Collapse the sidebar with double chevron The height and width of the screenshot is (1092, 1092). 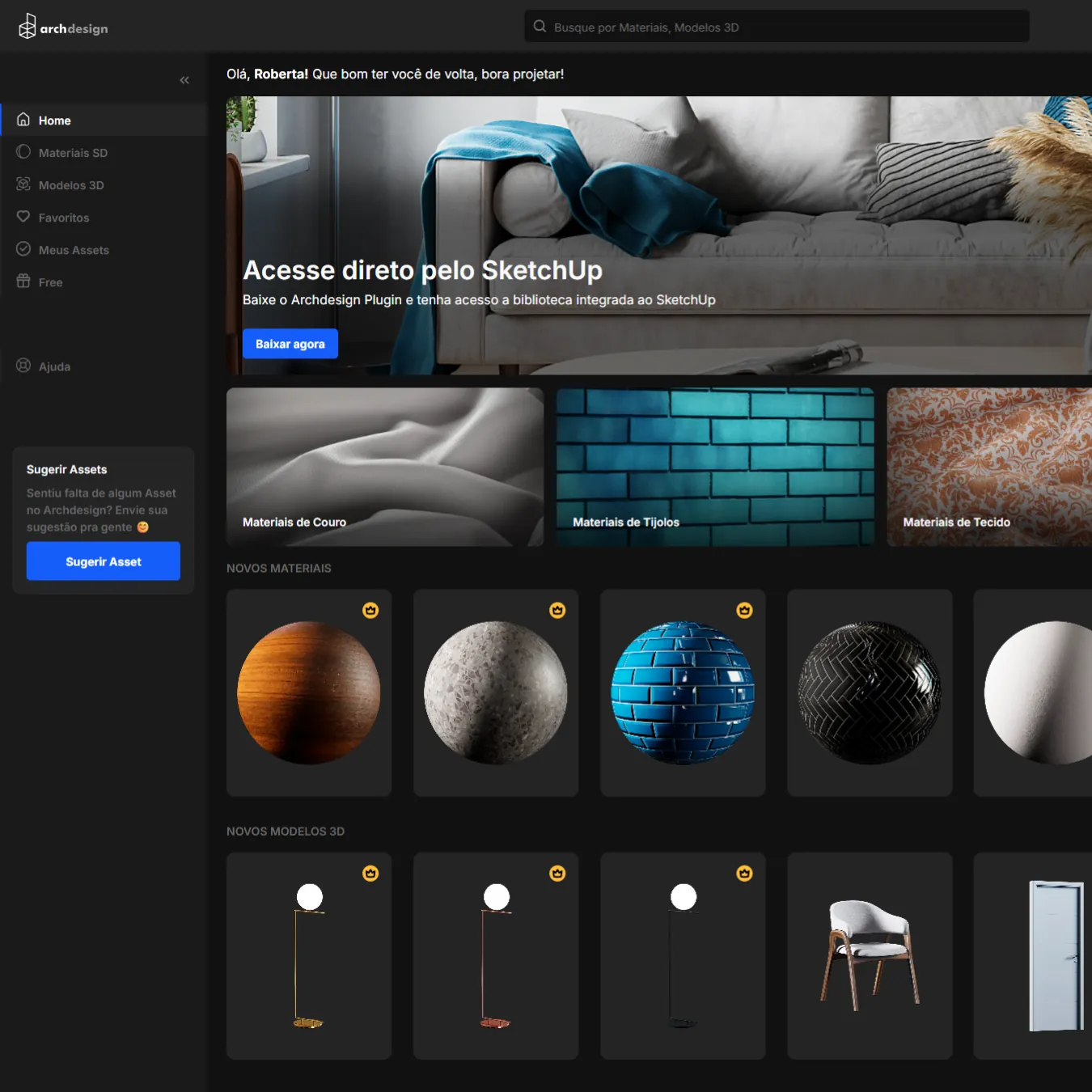point(184,80)
